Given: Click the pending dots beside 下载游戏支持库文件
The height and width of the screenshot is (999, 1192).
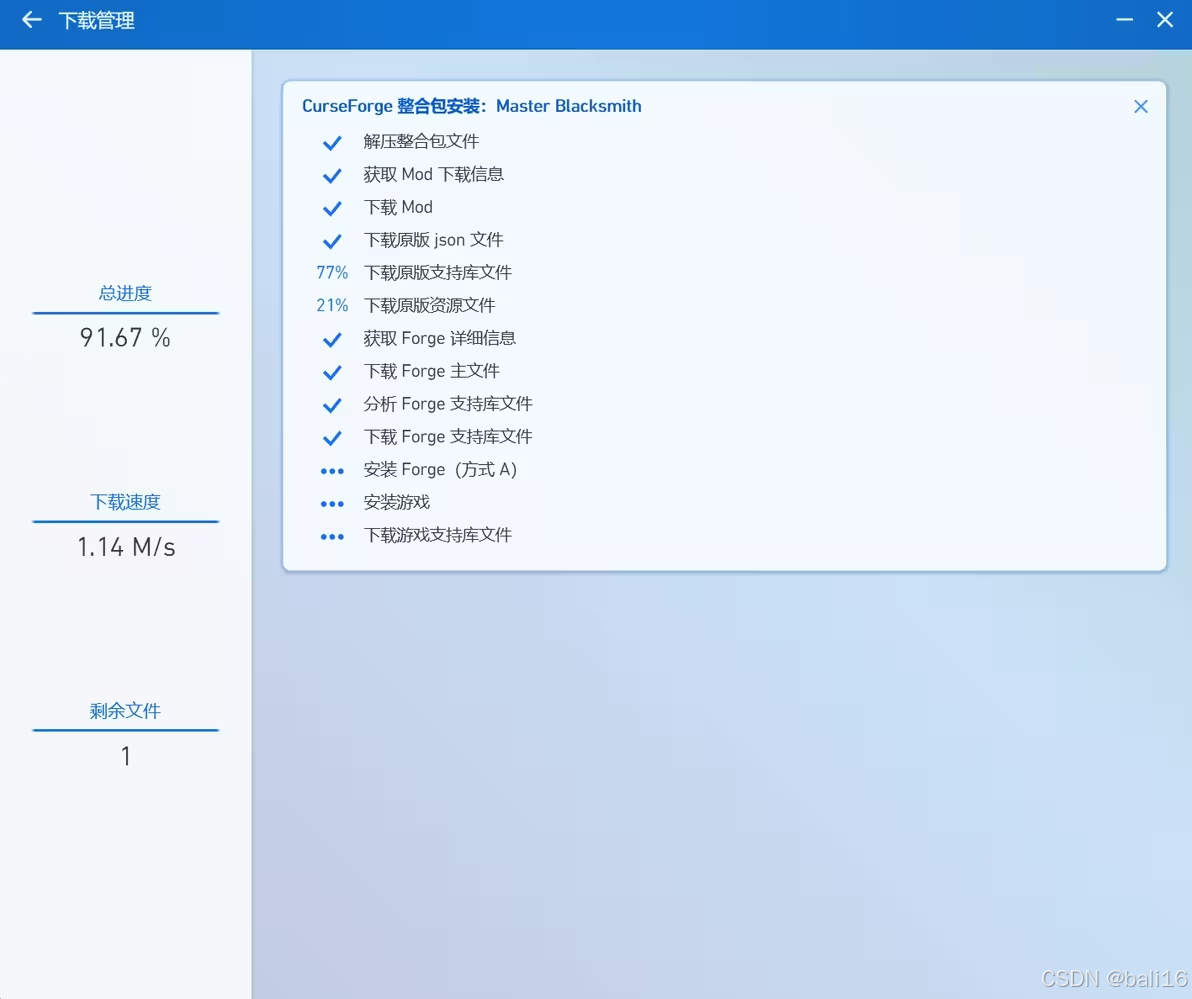Looking at the screenshot, I should (332, 537).
